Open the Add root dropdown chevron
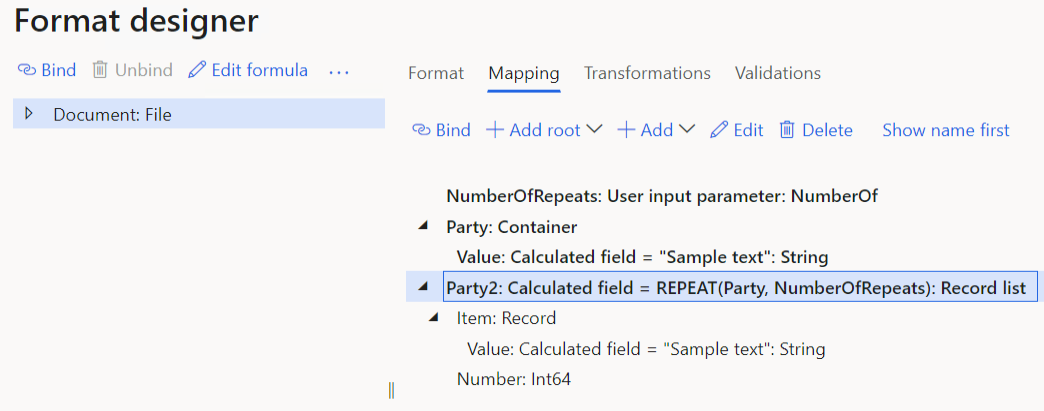The height and width of the screenshot is (411, 1044). 594,129
